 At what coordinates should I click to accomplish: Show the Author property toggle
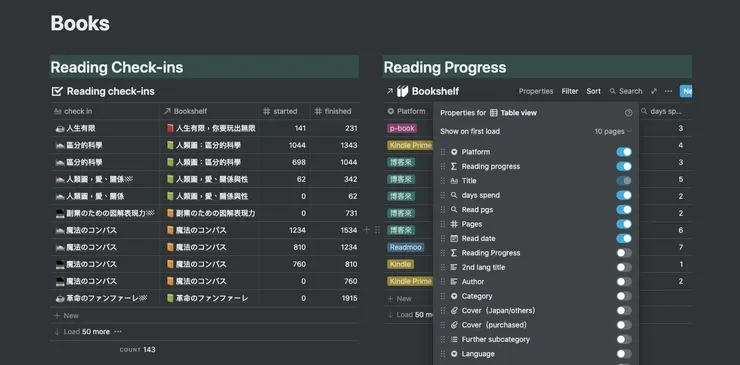(623, 282)
